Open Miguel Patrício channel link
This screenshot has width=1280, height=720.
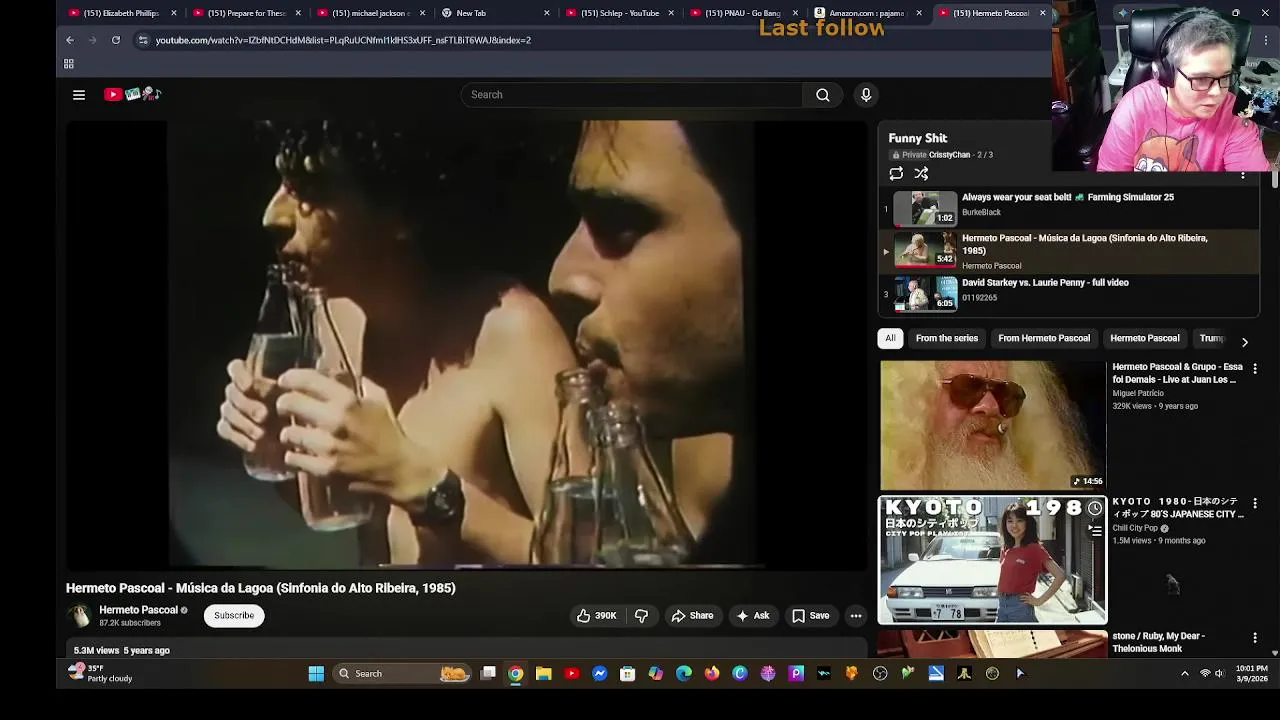coord(1138,393)
